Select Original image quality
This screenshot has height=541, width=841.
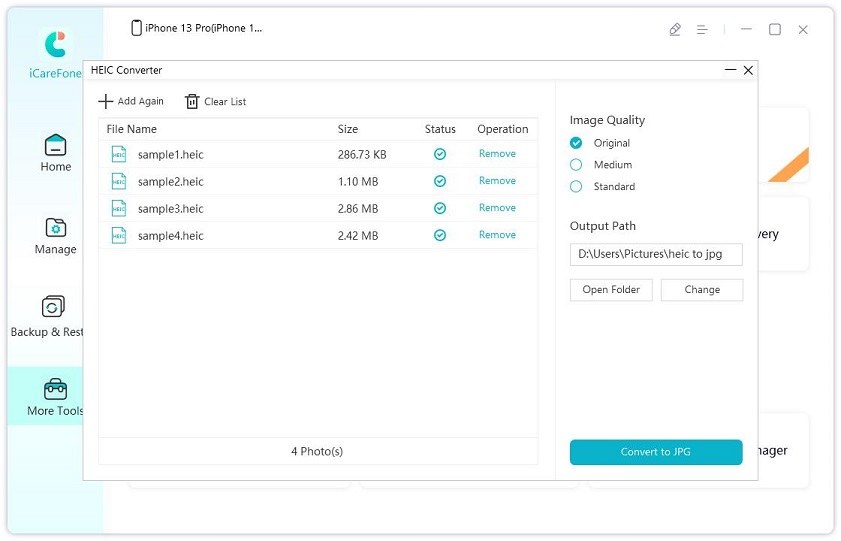pyautogui.click(x=576, y=143)
